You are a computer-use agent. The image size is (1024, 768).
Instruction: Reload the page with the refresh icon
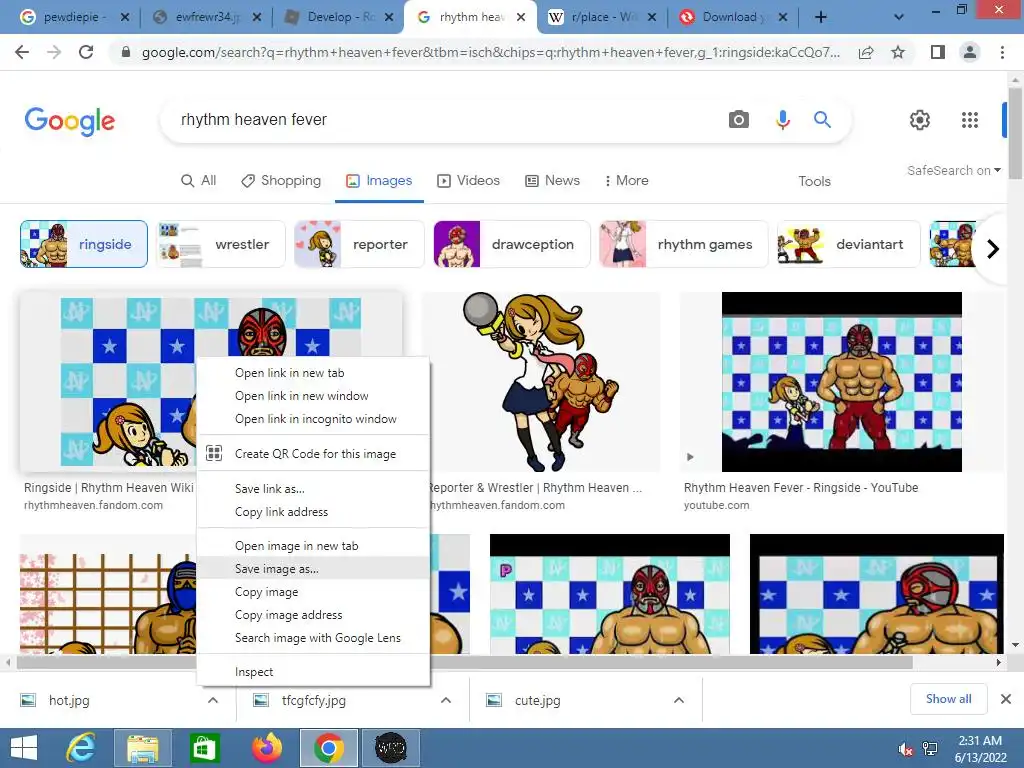click(86, 52)
